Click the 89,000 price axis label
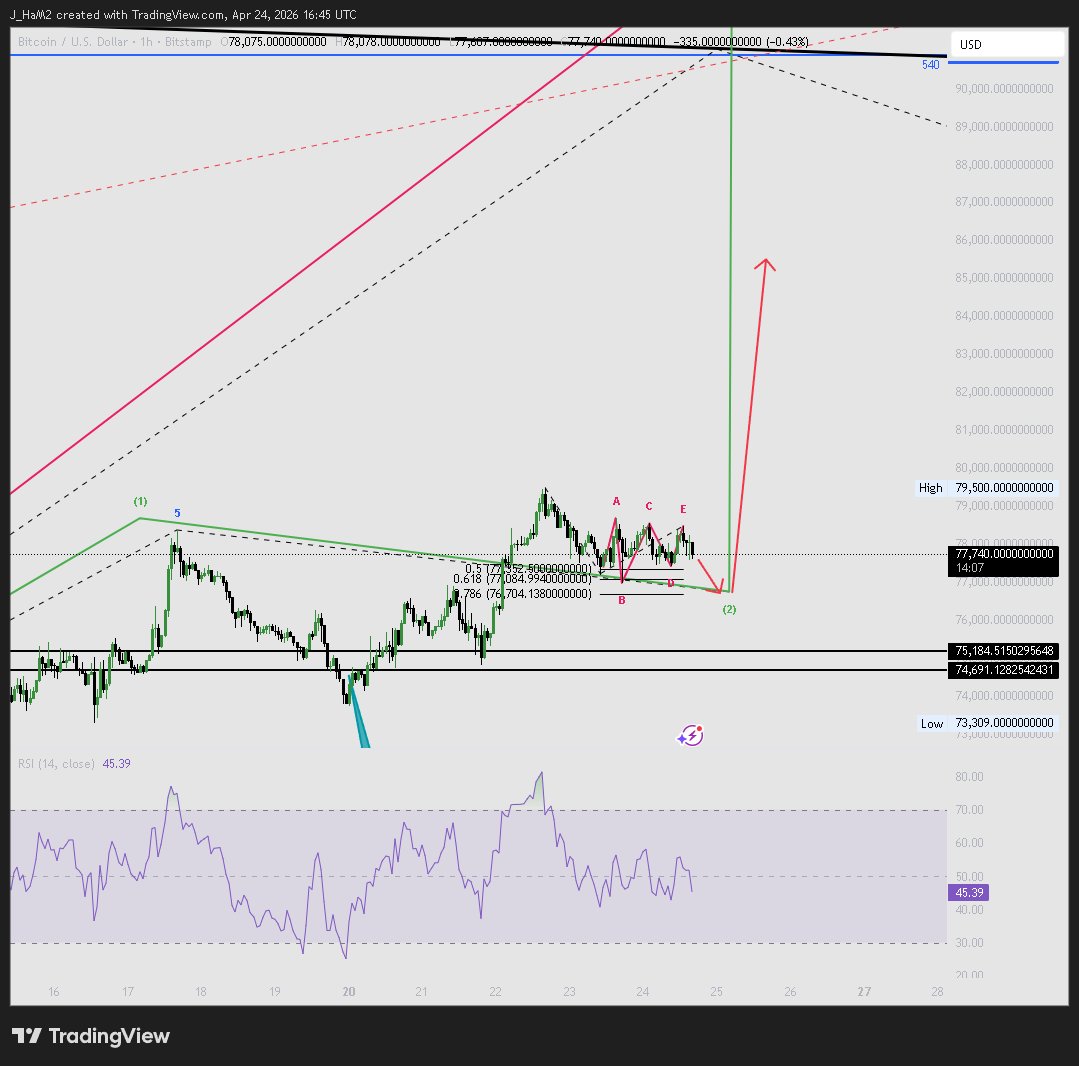 point(1004,127)
